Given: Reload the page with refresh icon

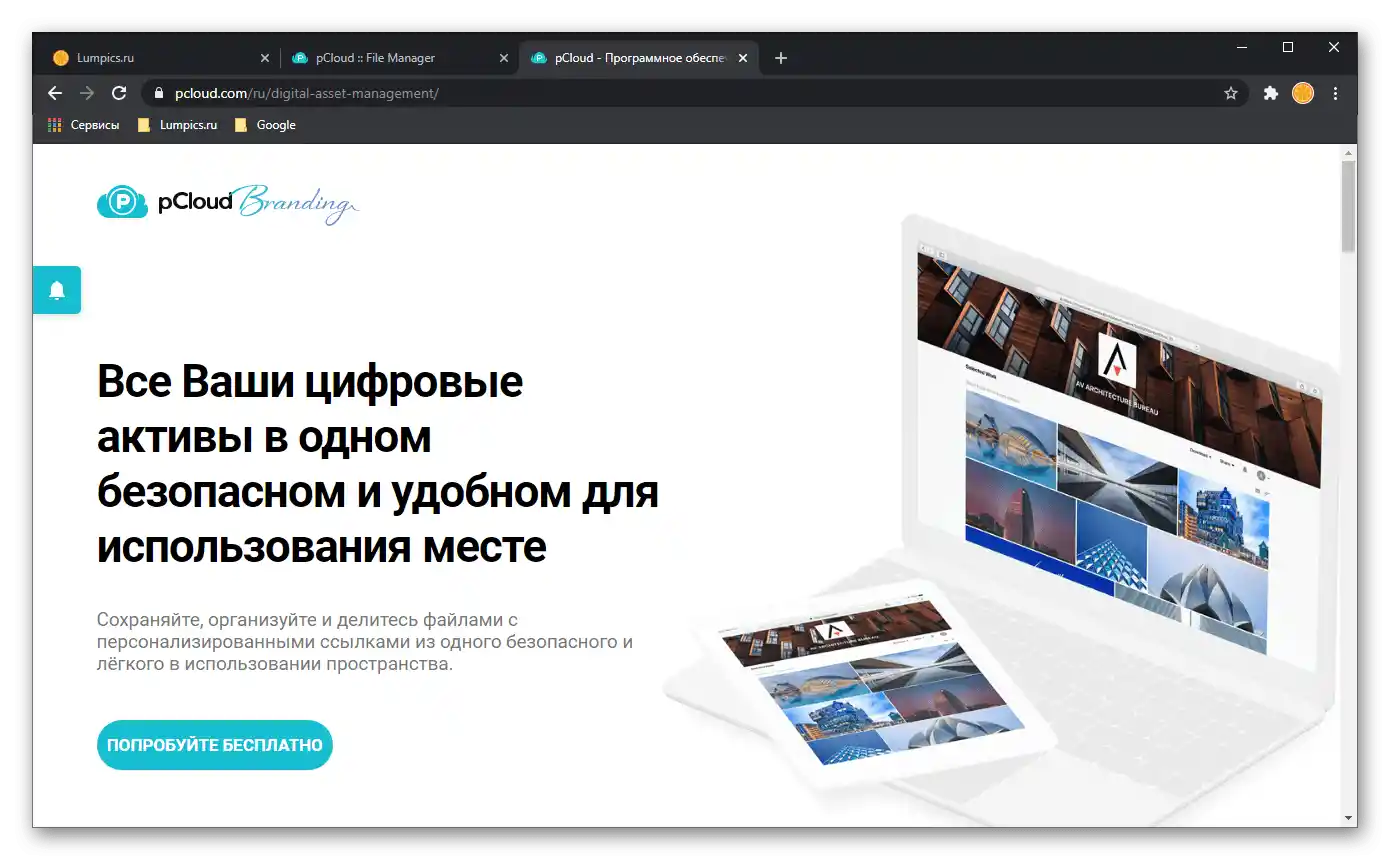Looking at the screenshot, I should point(119,93).
